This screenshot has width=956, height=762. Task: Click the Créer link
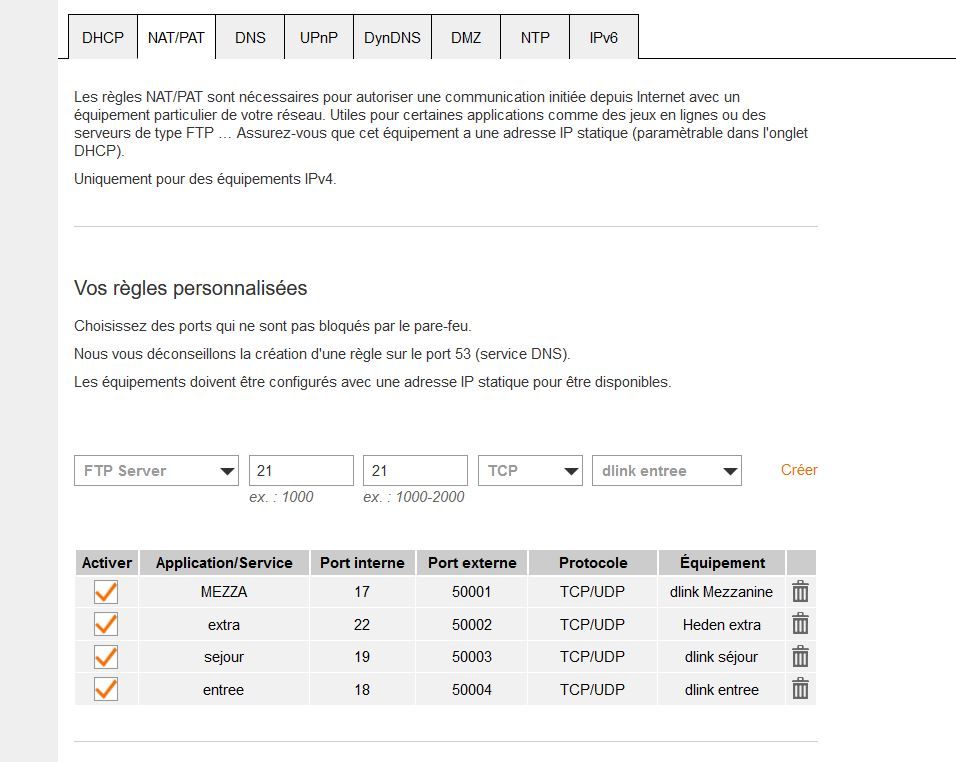pos(799,470)
